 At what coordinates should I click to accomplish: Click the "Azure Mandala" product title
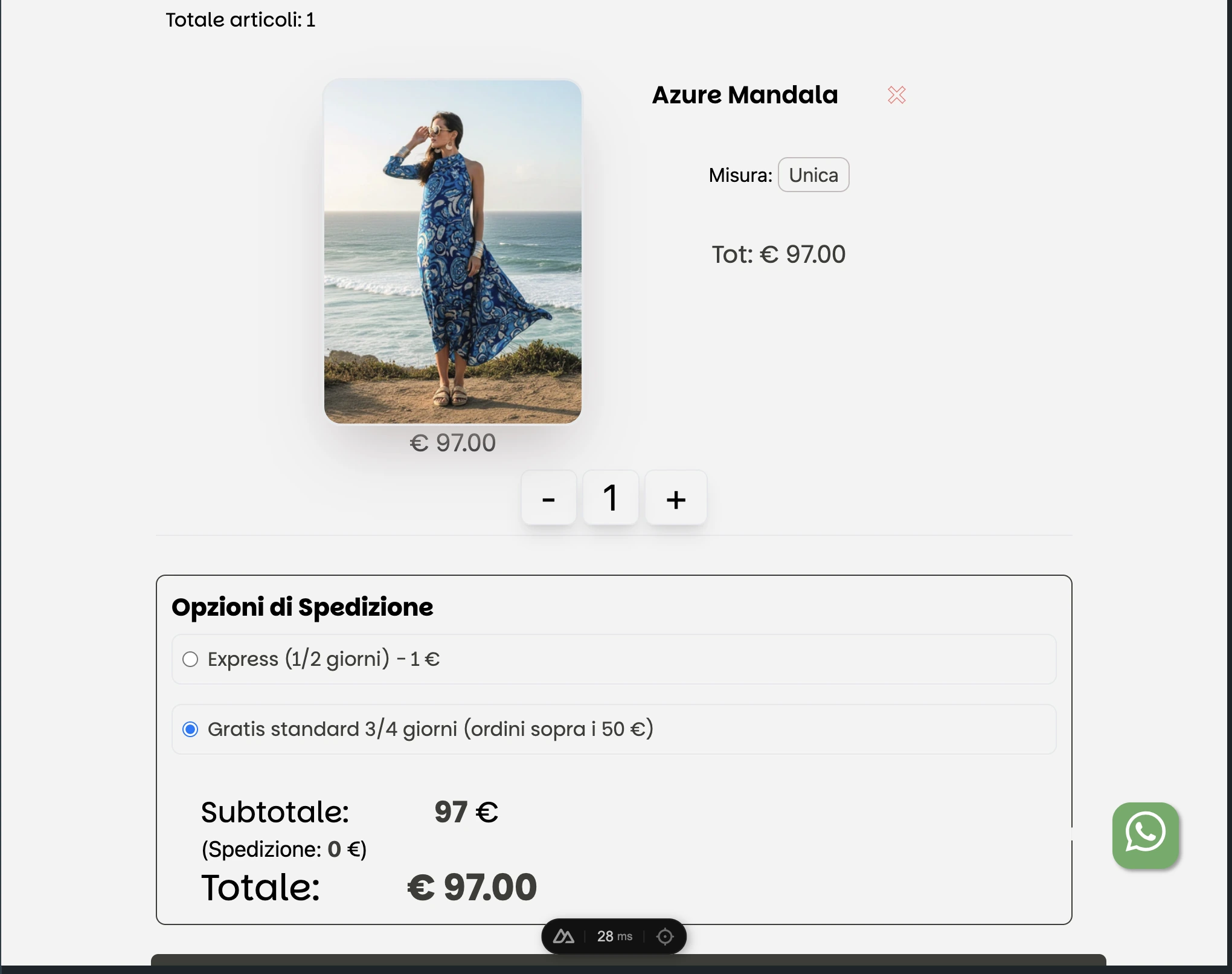(745, 95)
